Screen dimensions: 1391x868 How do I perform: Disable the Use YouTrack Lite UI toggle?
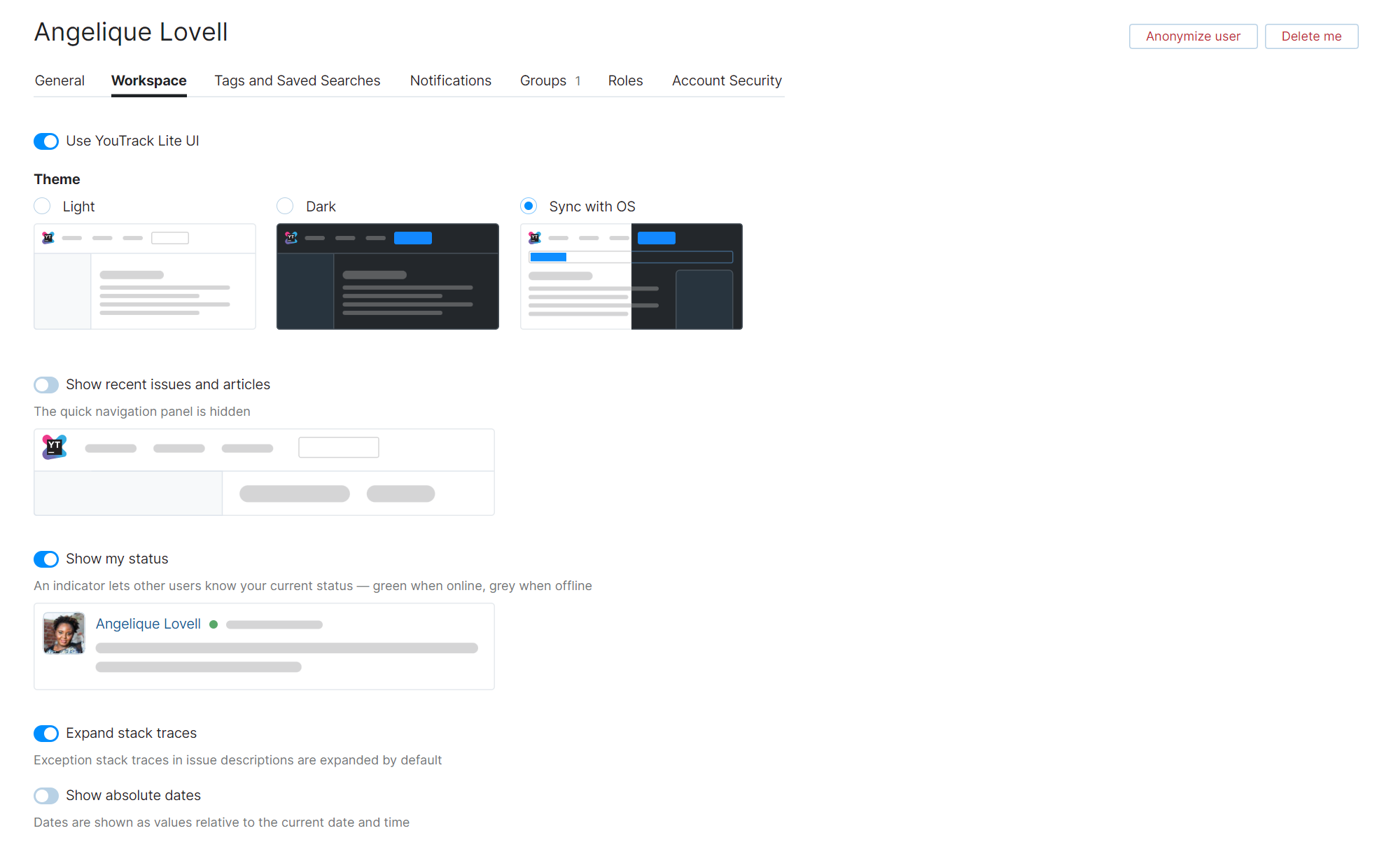tap(46, 141)
